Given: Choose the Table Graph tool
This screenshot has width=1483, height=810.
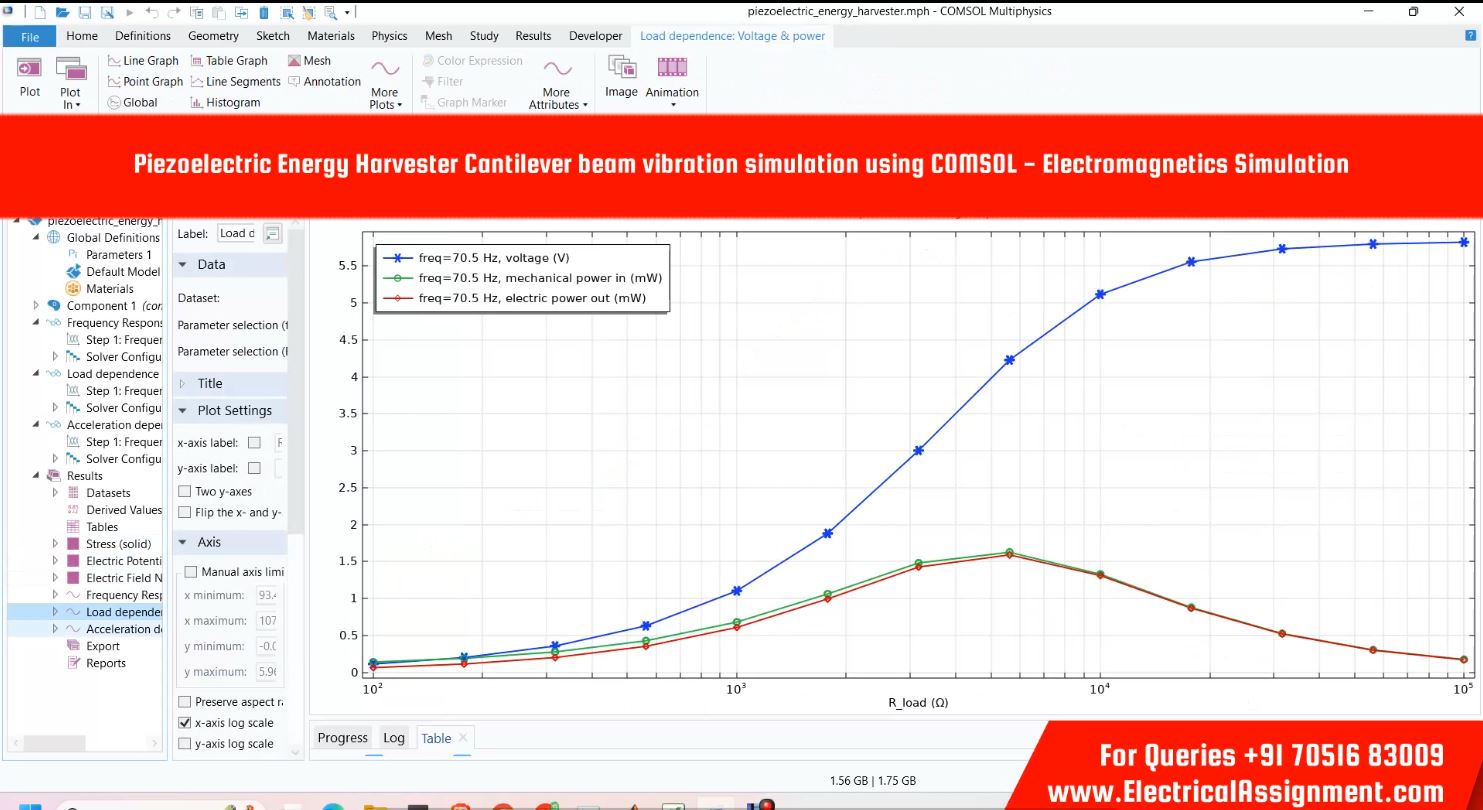Looking at the screenshot, I should [x=229, y=61].
